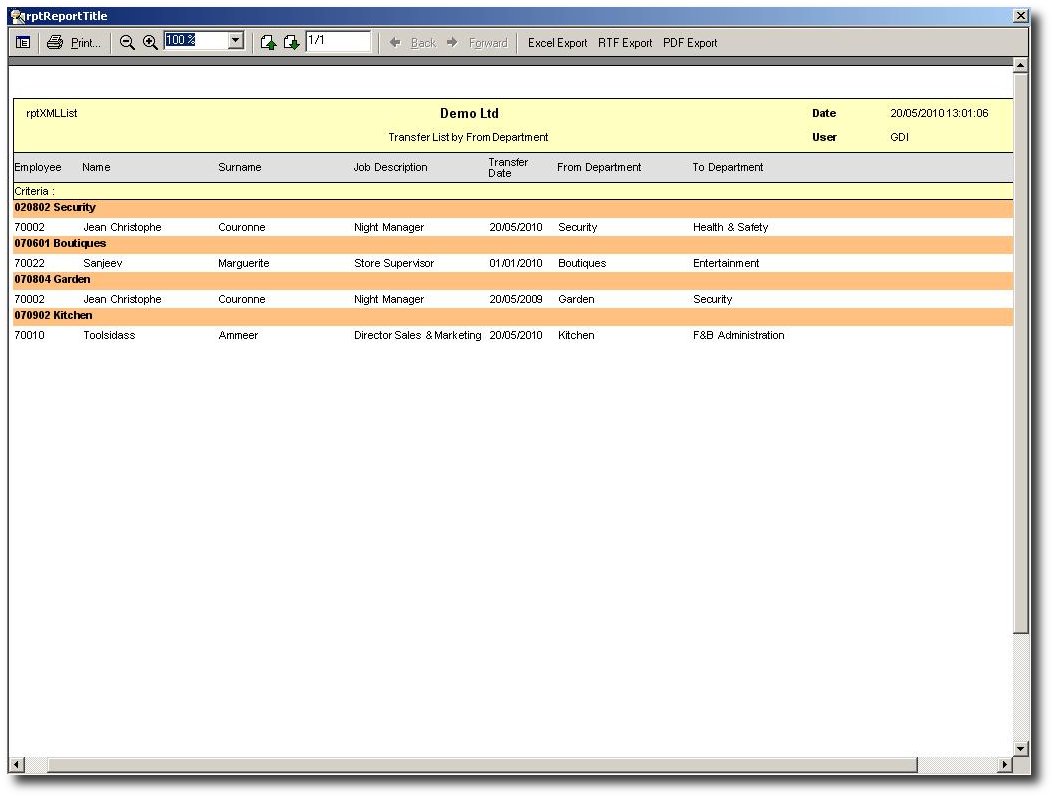Export the report as RTF
The image size is (1054, 798).
[x=625, y=43]
